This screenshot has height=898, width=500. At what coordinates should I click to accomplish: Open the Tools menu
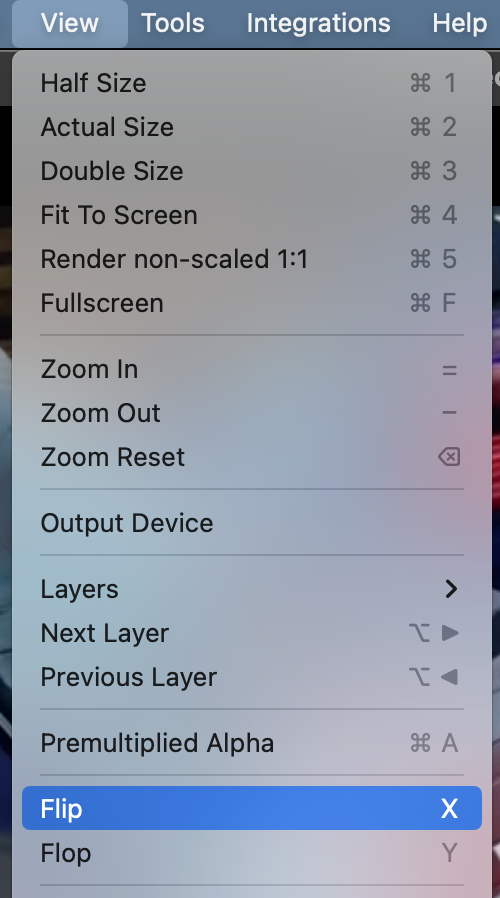coord(173,23)
